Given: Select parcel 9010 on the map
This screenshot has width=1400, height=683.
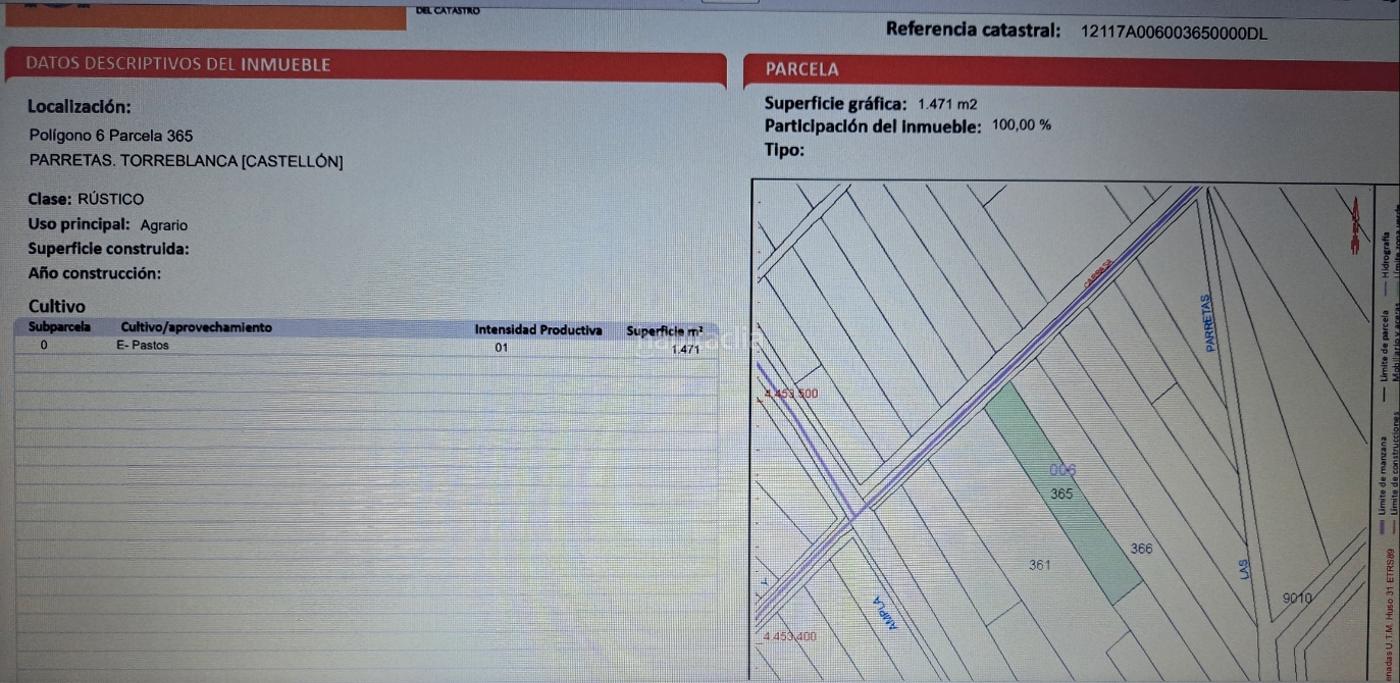Looking at the screenshot, I should (x=1296, y=598).
